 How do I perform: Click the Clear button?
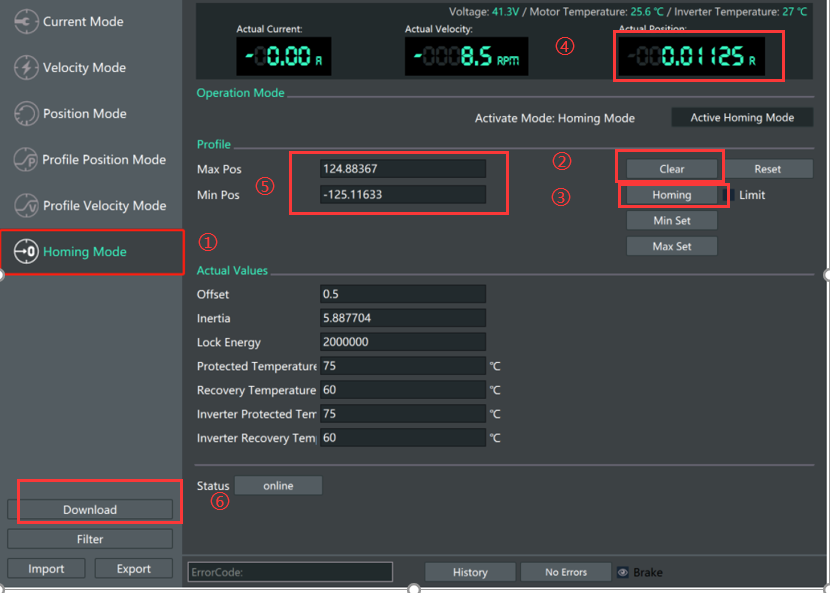click(671, 169)
